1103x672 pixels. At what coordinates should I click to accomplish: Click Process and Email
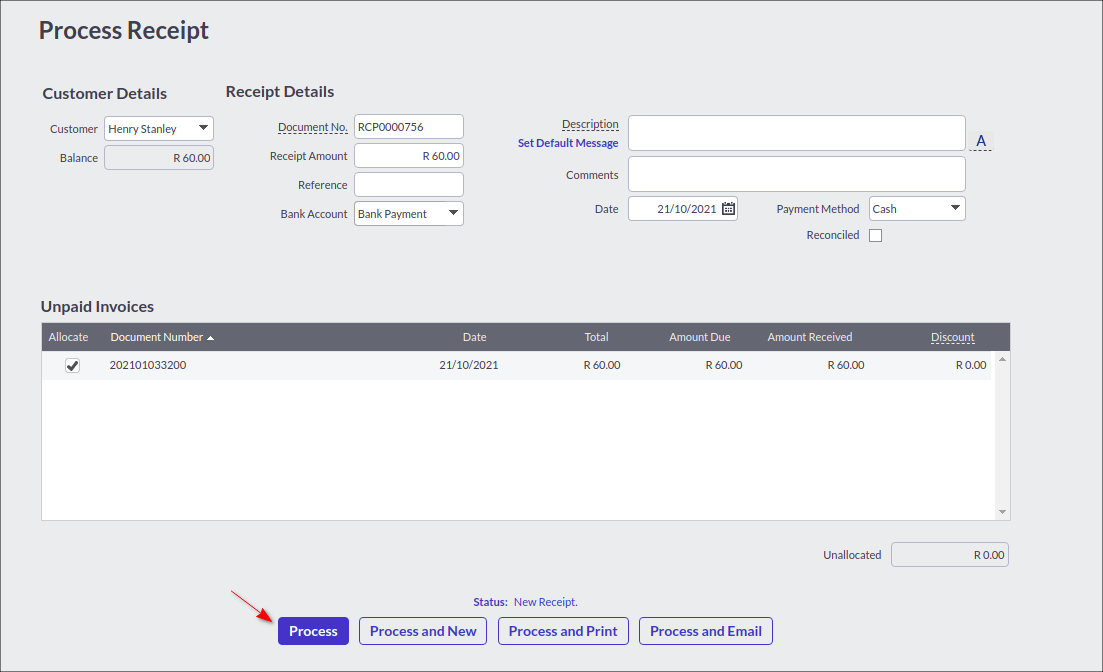click(x=705, y=631)
